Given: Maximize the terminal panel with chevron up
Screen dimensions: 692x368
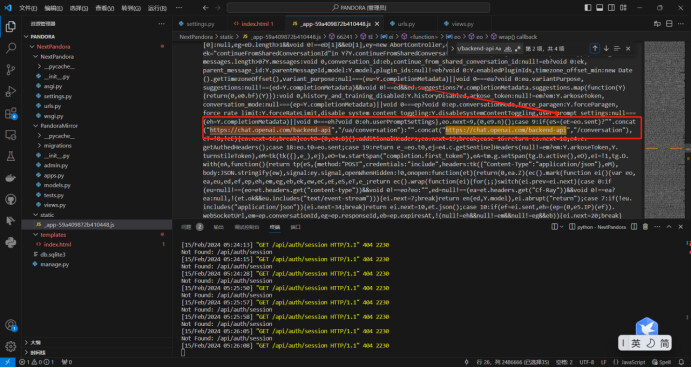Looking at the screenshot, I should (x=669, y=227).
